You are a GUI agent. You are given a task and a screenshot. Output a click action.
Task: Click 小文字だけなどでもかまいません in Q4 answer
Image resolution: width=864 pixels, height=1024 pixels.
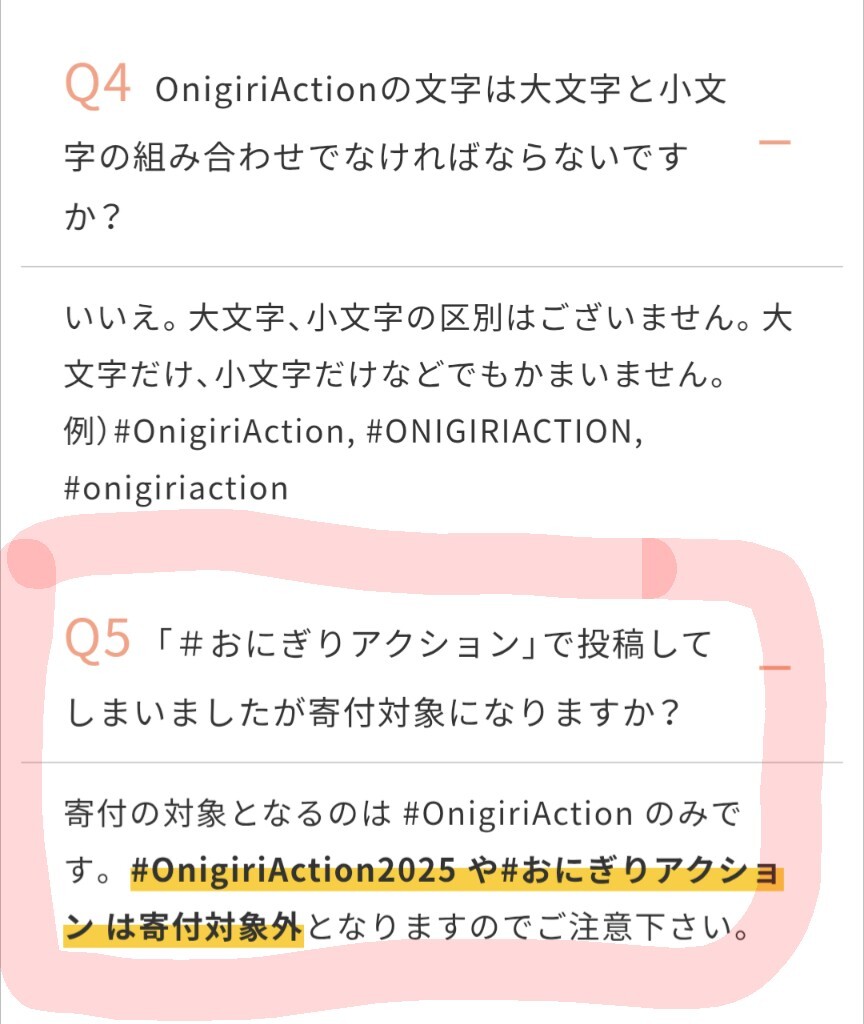coord(470,378)
